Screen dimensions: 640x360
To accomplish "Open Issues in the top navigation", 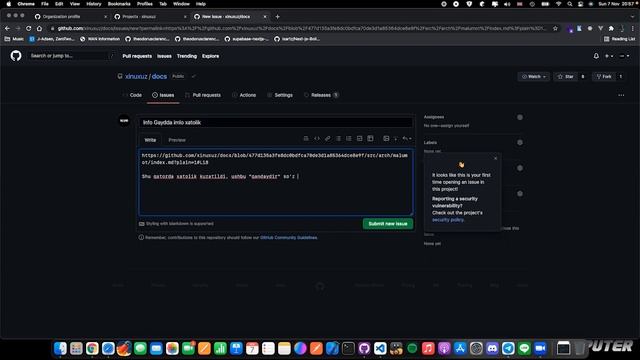I will pyautogui.click(x=164, y=56).
